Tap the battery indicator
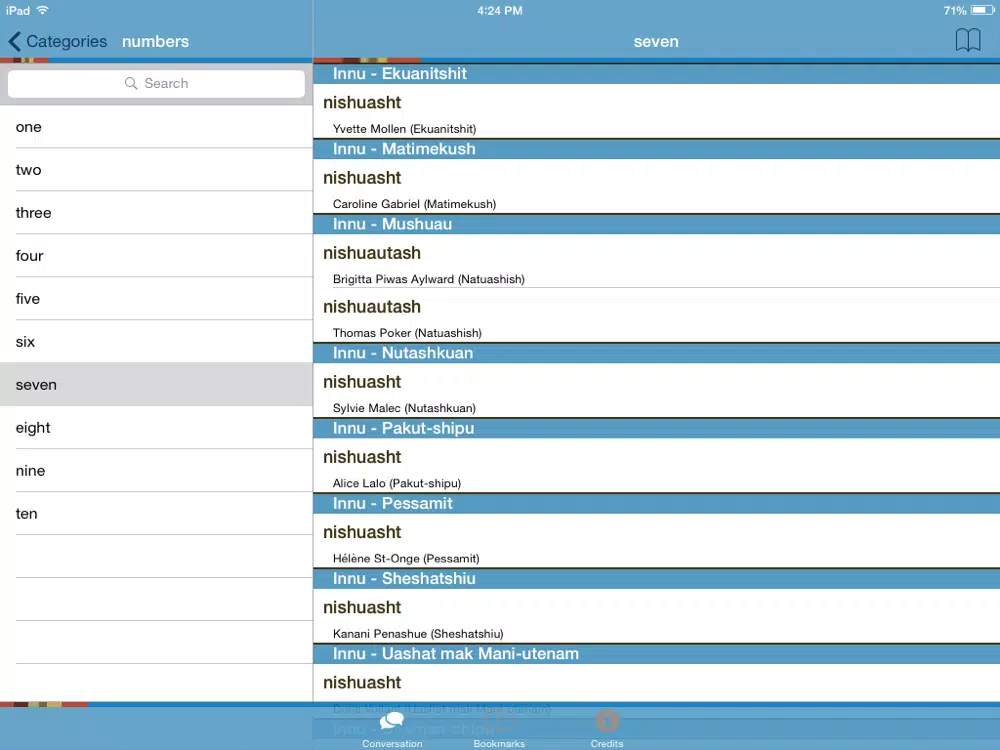This screenshot has width=1000, height=750. pos(982,10)
